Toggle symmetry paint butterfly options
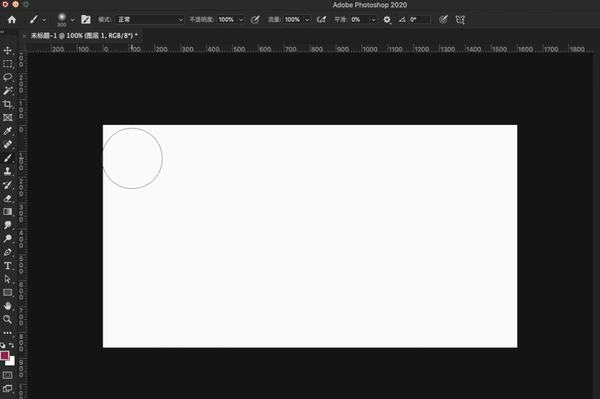Viewport: 600px width, 399px height. click(460, 20)
